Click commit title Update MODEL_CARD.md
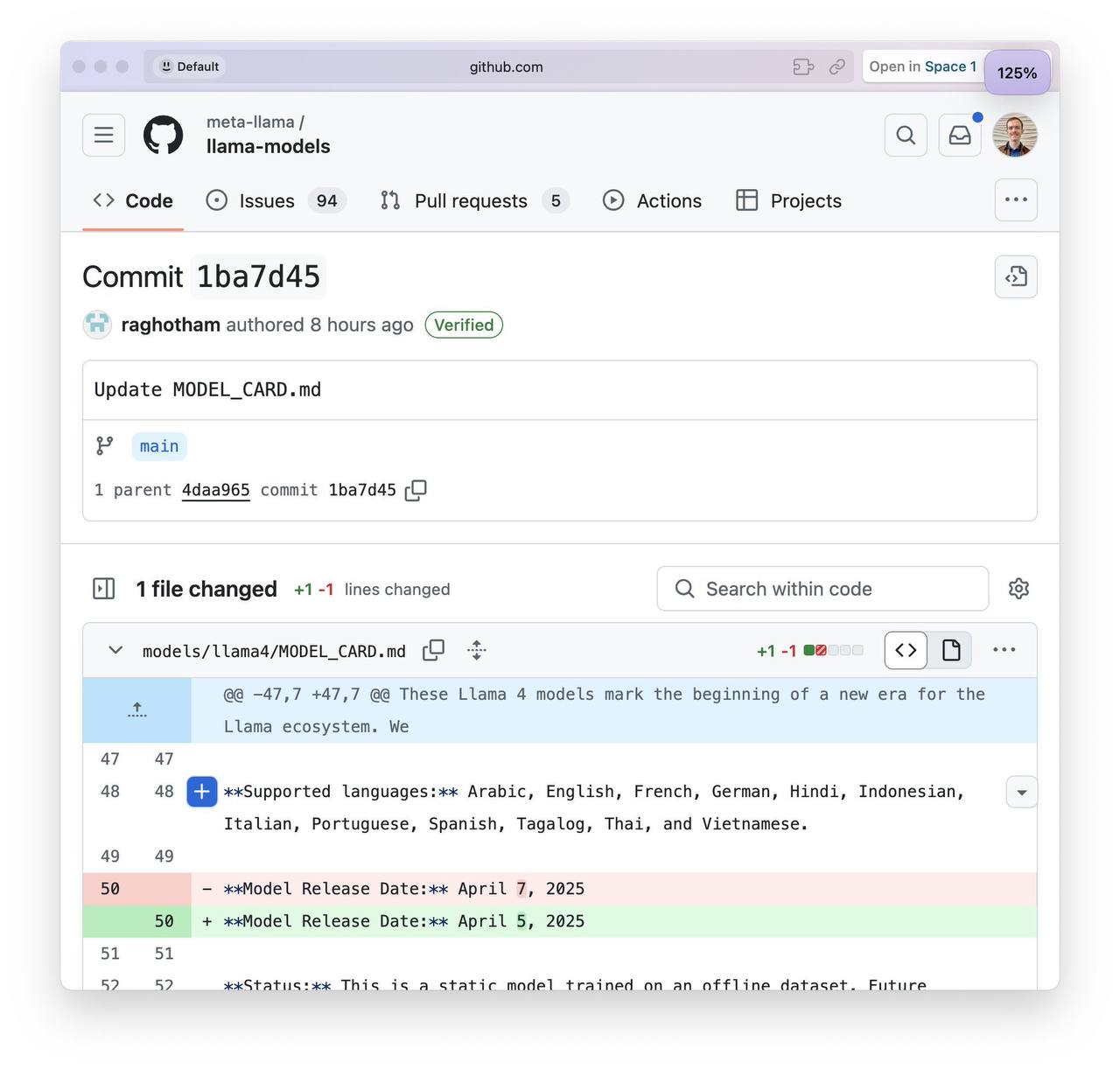 point(207,390)
